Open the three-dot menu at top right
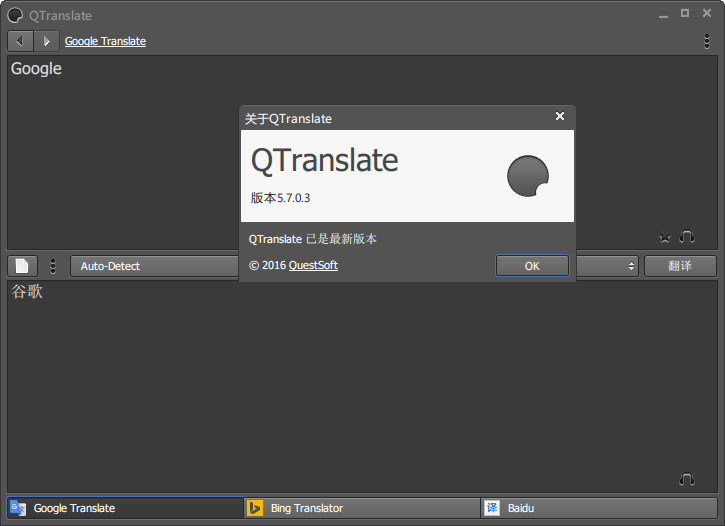 pyautogui.click(x=707, y=41)
